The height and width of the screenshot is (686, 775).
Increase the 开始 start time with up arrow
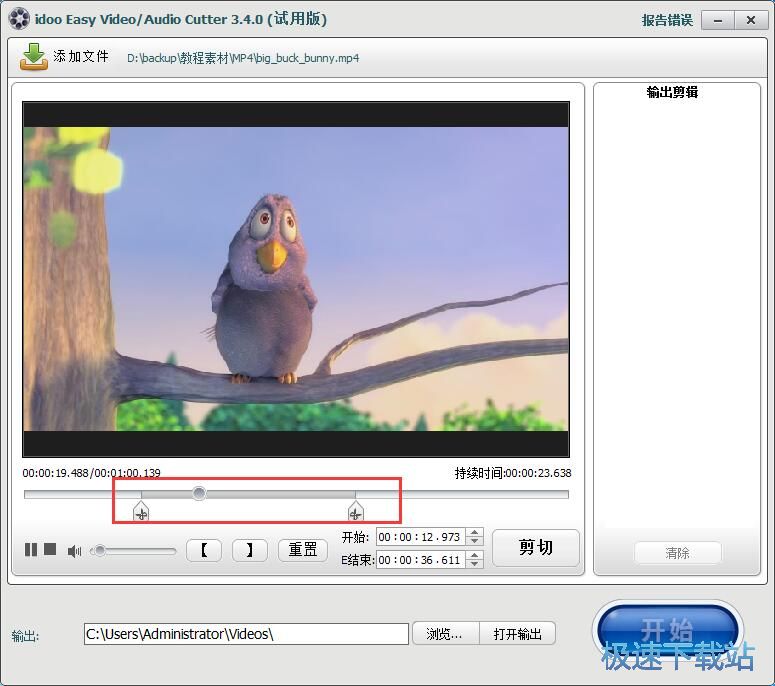pyautogui.click(x=474, y=532)
